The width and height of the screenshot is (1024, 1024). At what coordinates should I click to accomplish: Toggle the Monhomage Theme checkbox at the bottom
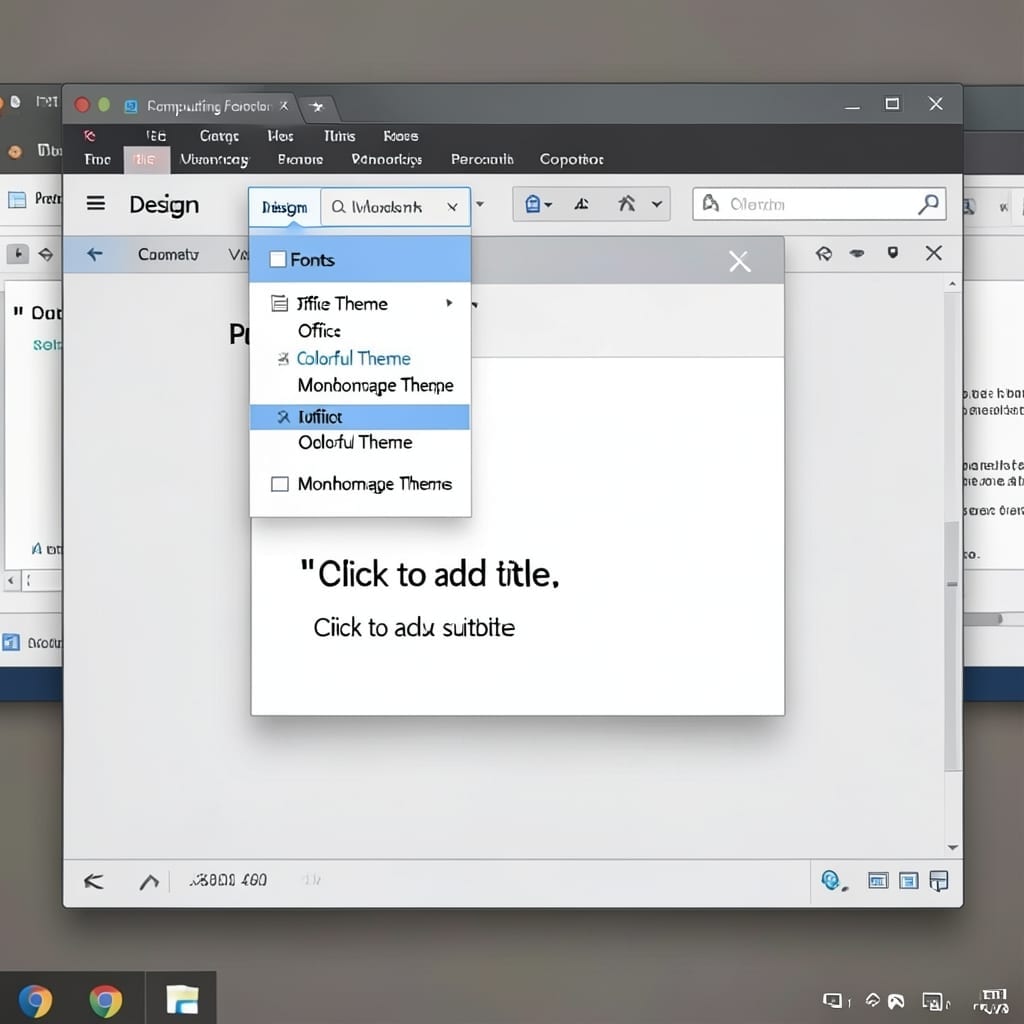pyautogui.click(x=280, y=484)
